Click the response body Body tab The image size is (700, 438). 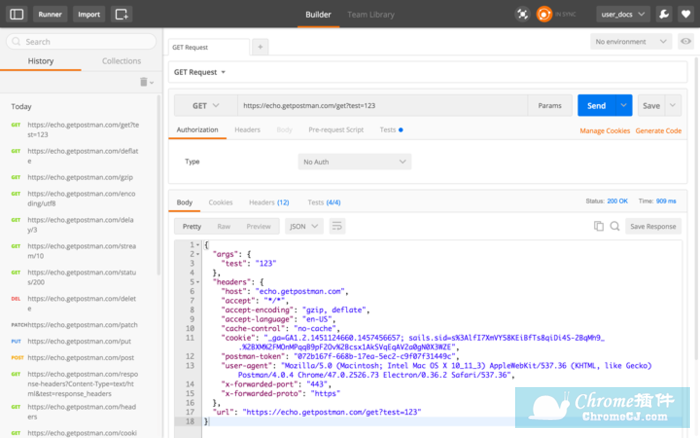click(184, 202)
